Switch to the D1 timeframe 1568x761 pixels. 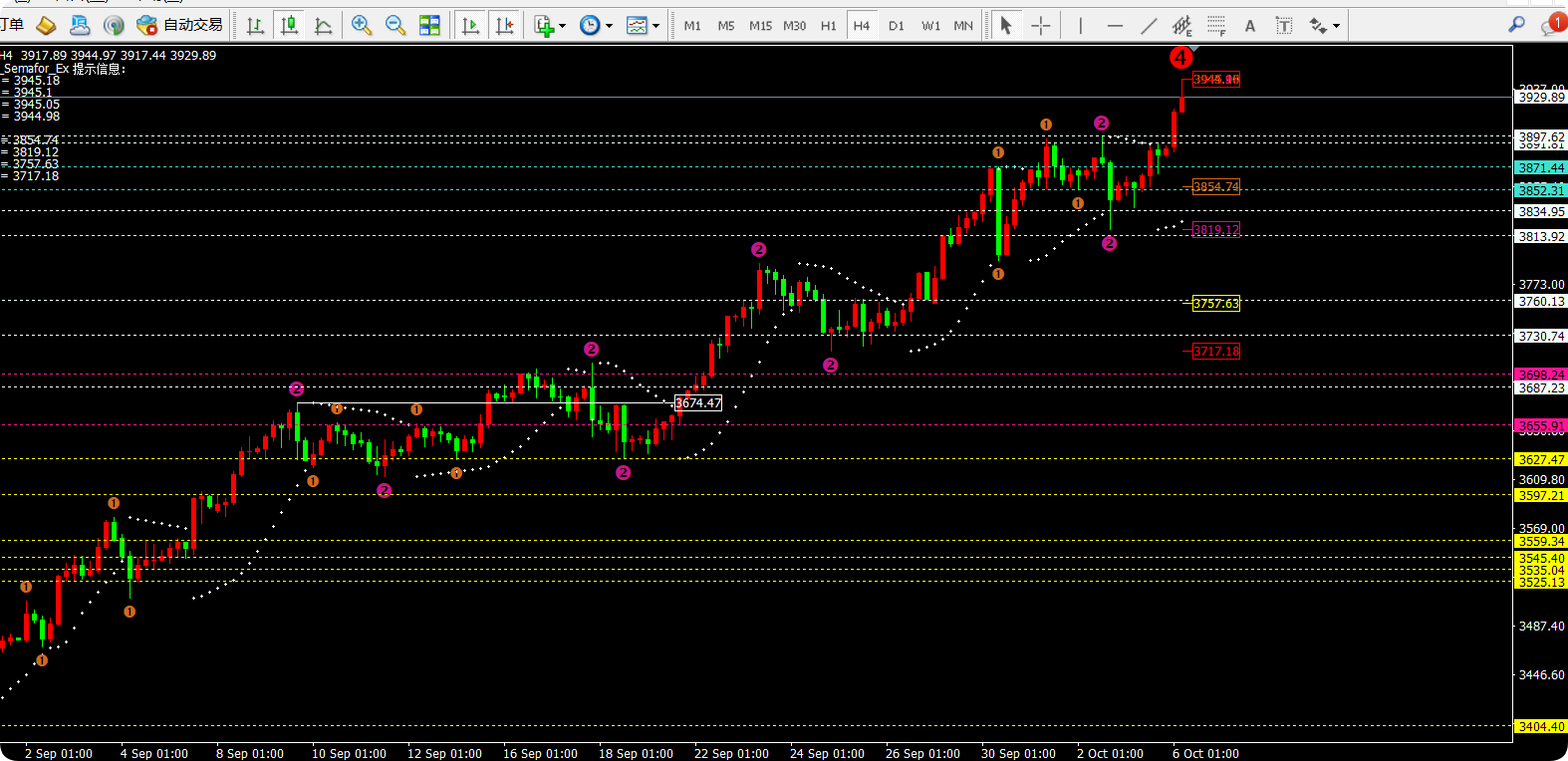point(897,25)
